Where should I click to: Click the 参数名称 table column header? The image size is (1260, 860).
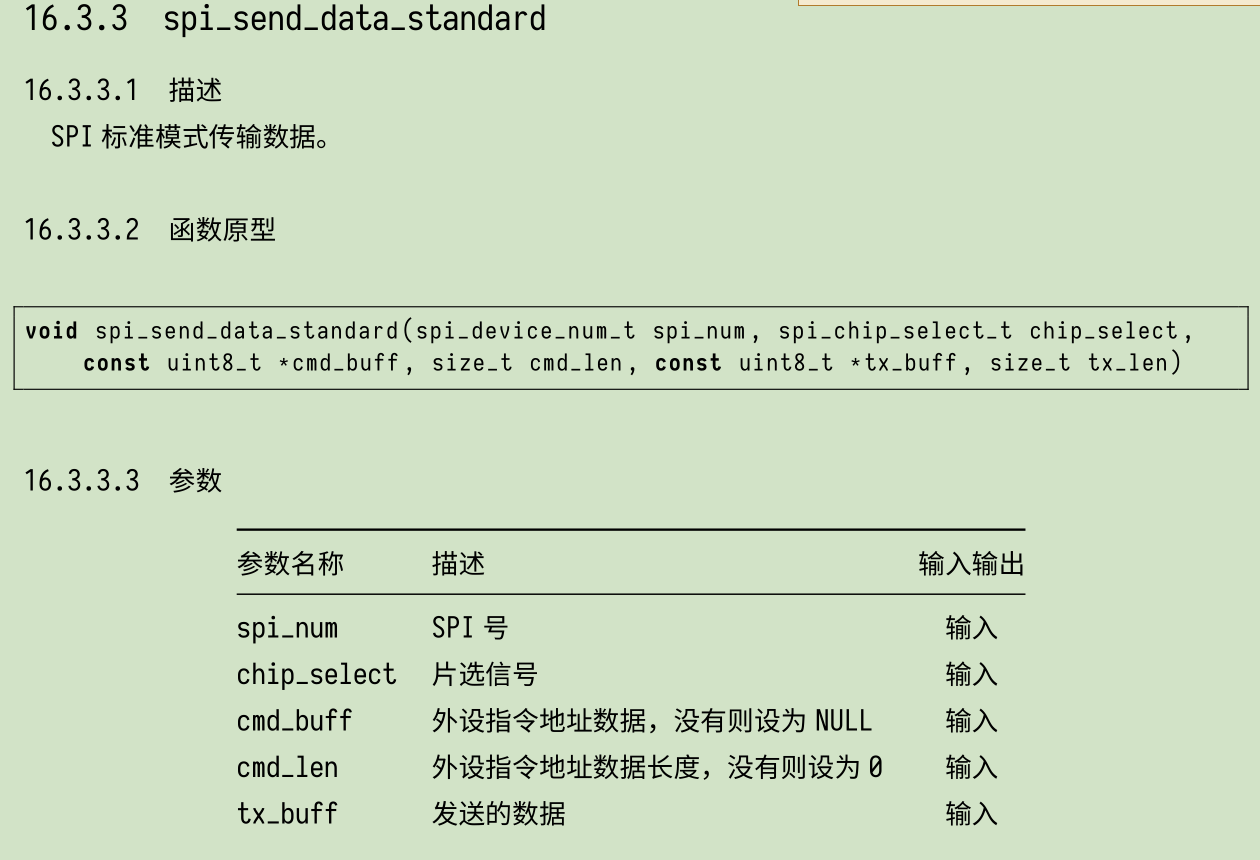click(290, 564)
